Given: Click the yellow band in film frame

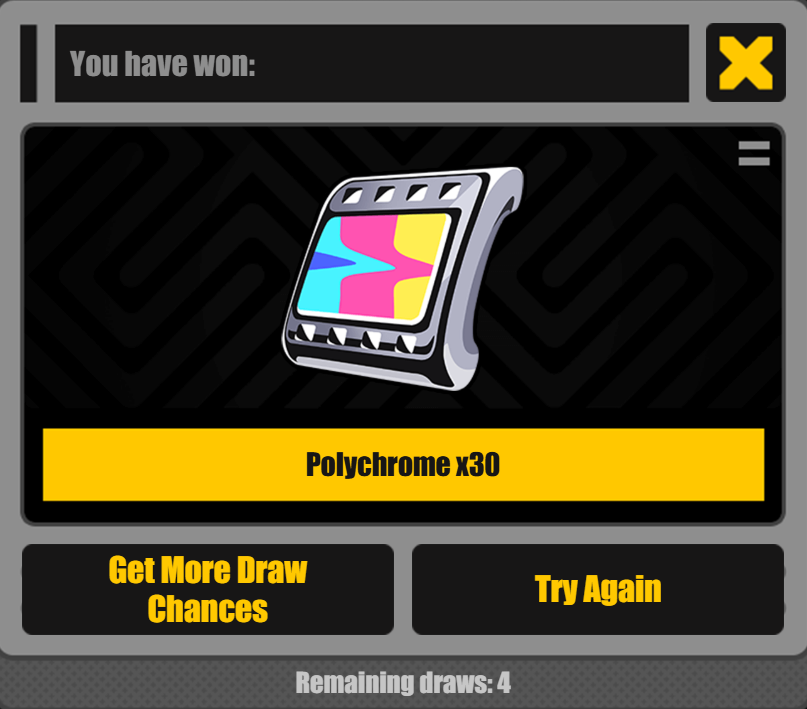Looking at the screenshot, I should click(x=416, y=267).
